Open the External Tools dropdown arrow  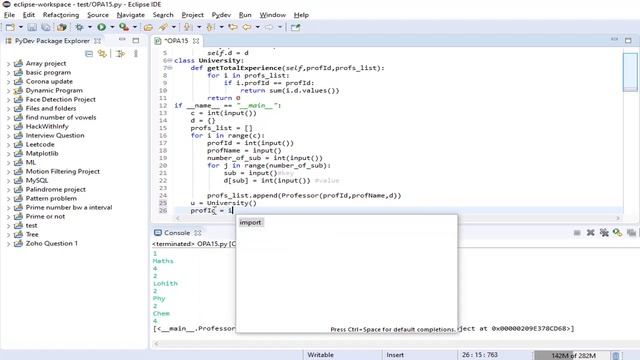pyautogui.click(x=135, y=27)
